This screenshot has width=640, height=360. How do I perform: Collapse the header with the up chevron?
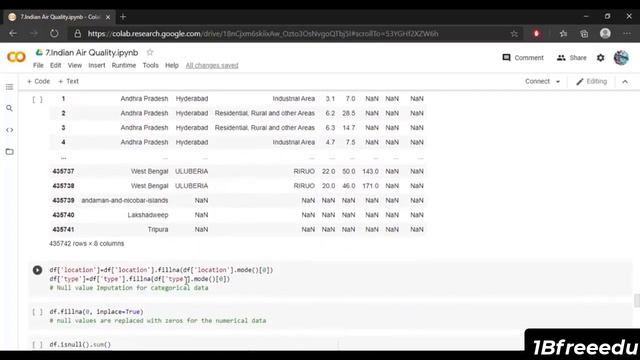(x=625, y=82)
